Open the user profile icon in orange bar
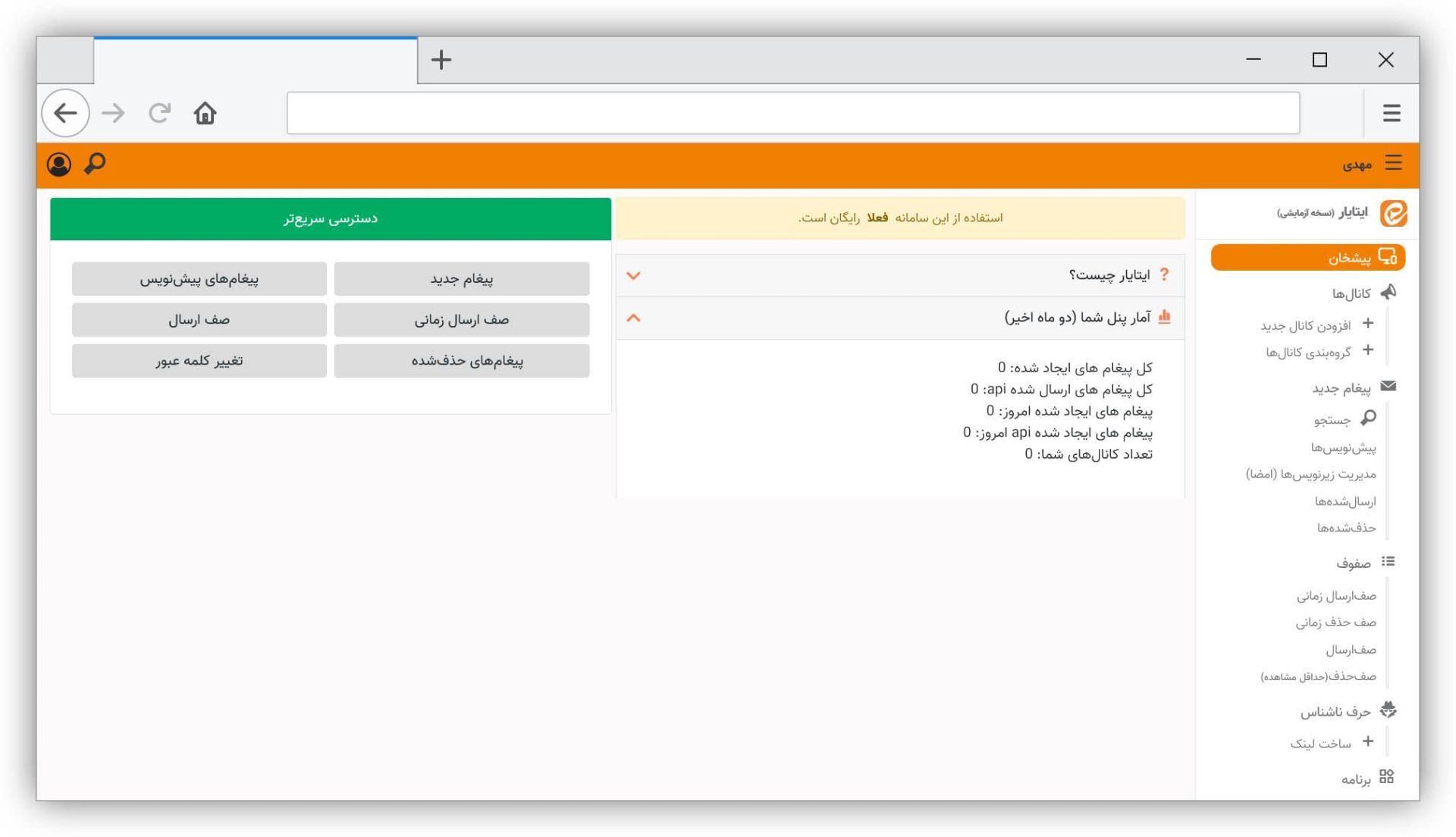The width and height of the screenshot is (1456, 837). tap(59, 165)
